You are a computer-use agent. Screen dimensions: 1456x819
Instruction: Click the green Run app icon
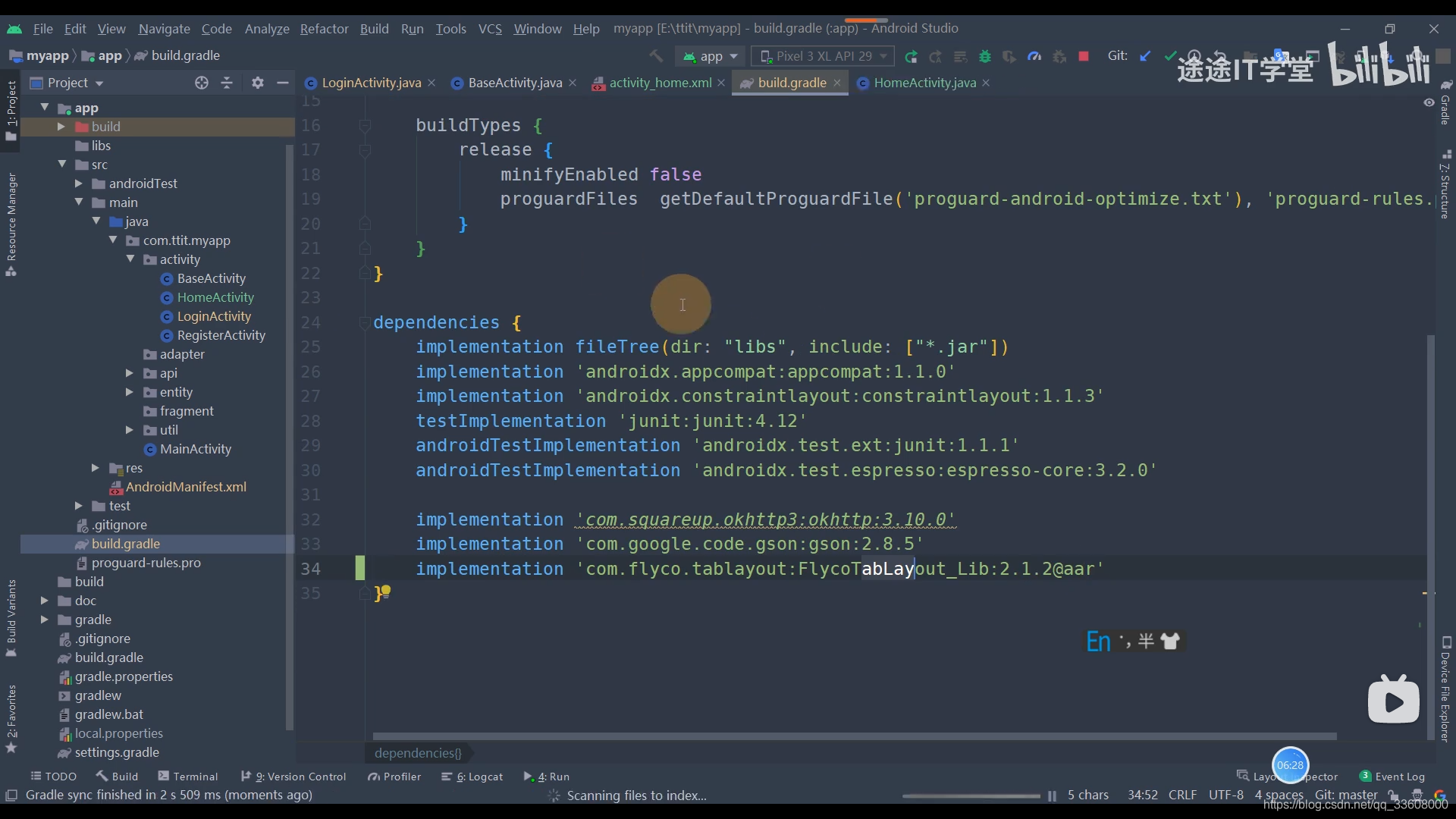click(912, 56)
